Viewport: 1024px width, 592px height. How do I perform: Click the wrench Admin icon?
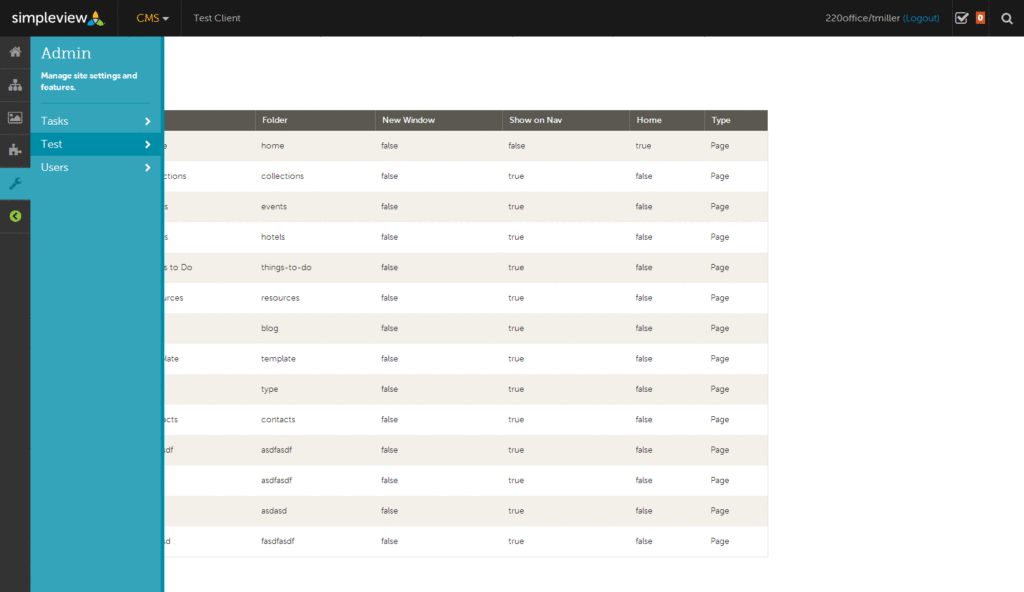(15, 183)
